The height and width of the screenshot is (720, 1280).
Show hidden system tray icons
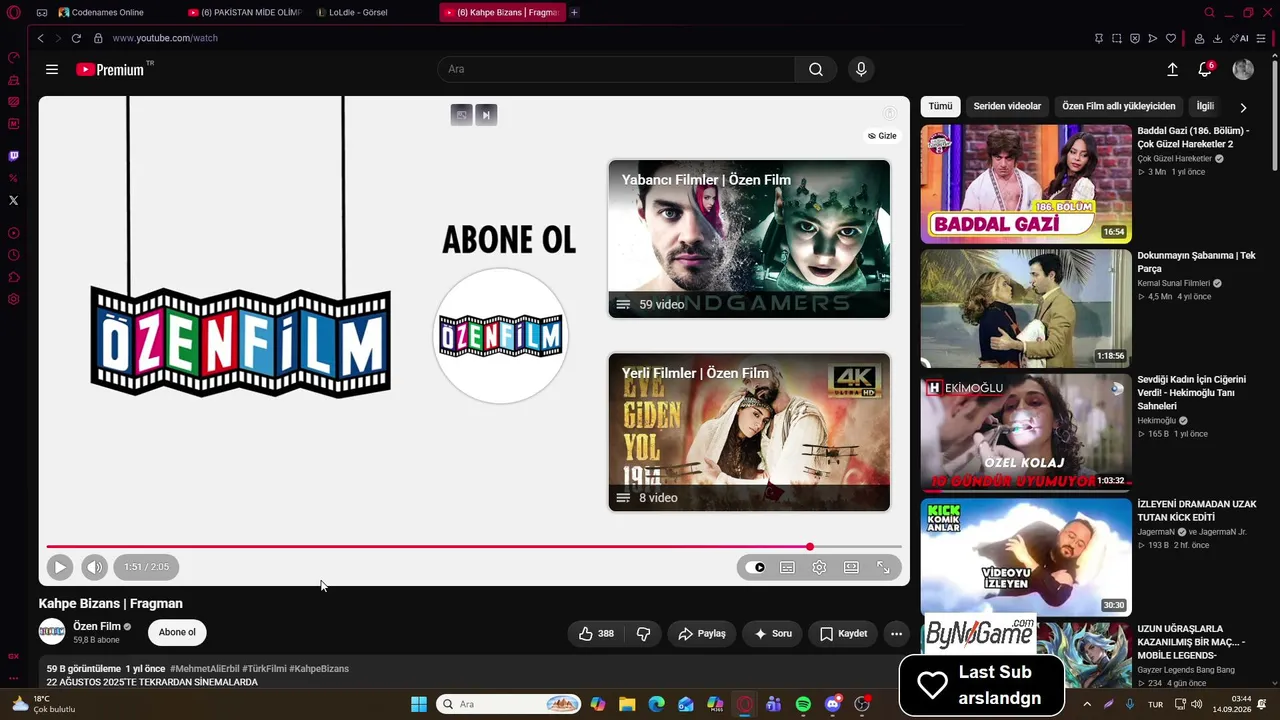1087,704
